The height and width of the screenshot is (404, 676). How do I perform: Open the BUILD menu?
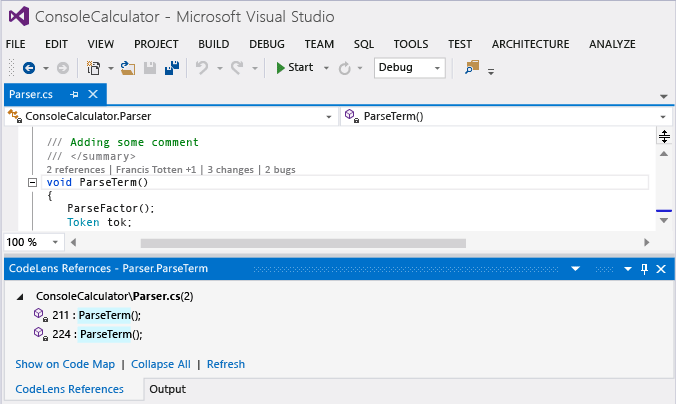pyautogui.click(x=214, y=44)
